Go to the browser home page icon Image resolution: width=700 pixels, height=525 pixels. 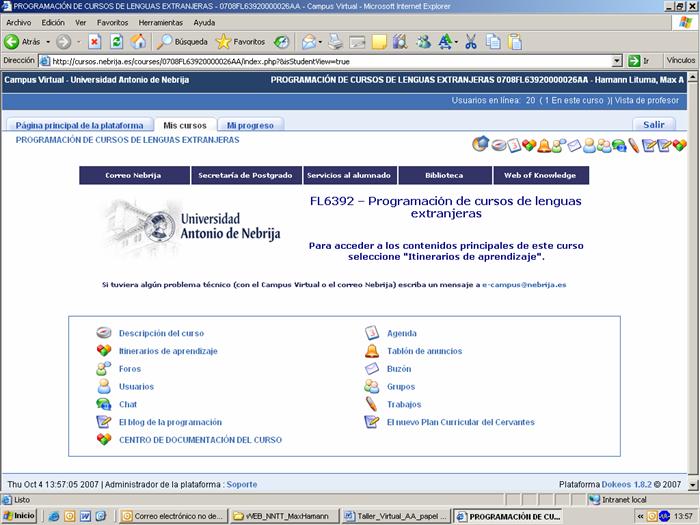click(138, 42)
